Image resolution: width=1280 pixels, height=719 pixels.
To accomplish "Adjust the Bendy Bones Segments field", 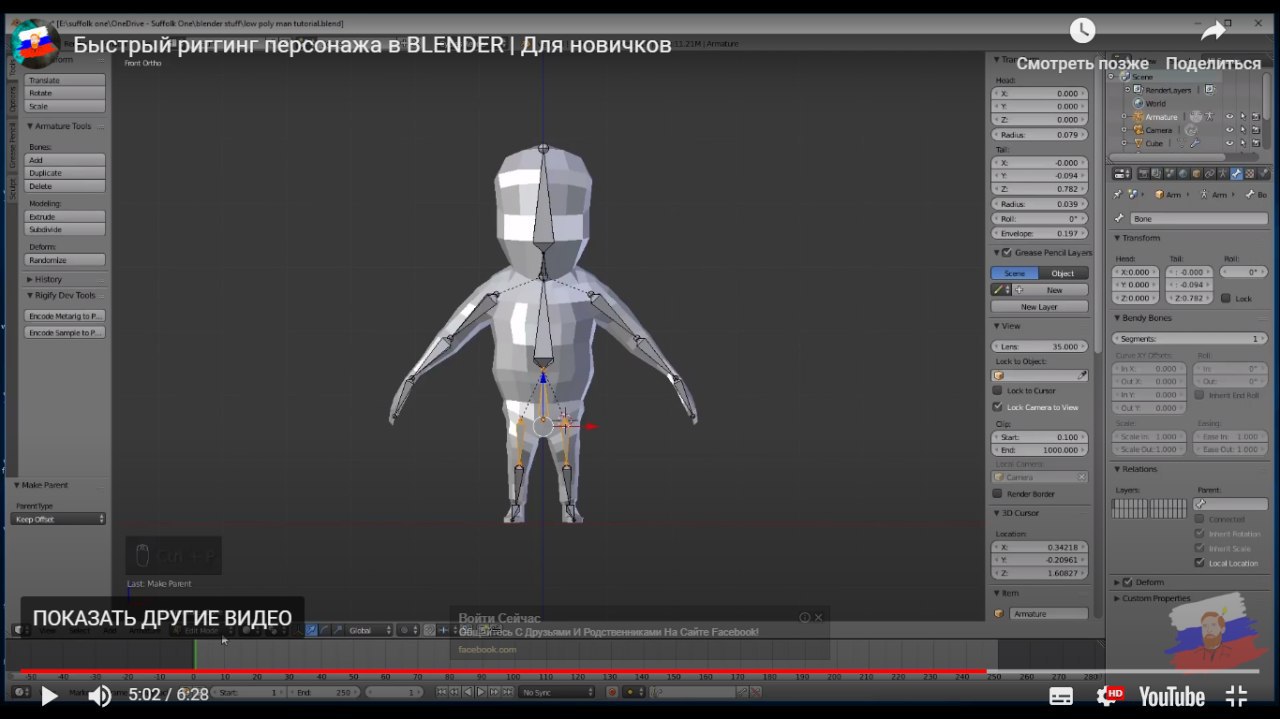I will click(x=1190, y=339).
